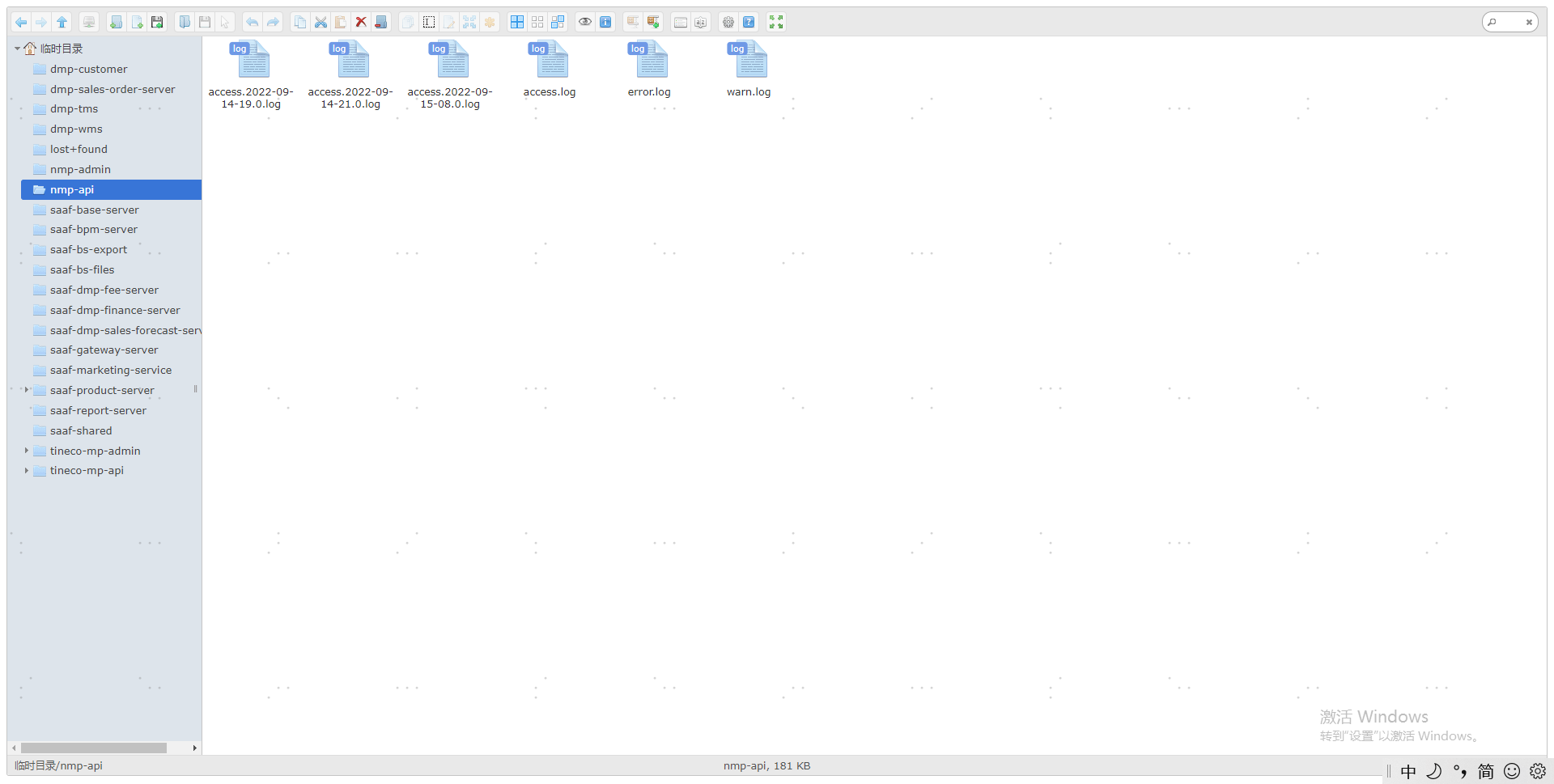Viewport: 1554px width, 784px height.
Task: Upload files using the floppy-plus icon
Action: 157,22
